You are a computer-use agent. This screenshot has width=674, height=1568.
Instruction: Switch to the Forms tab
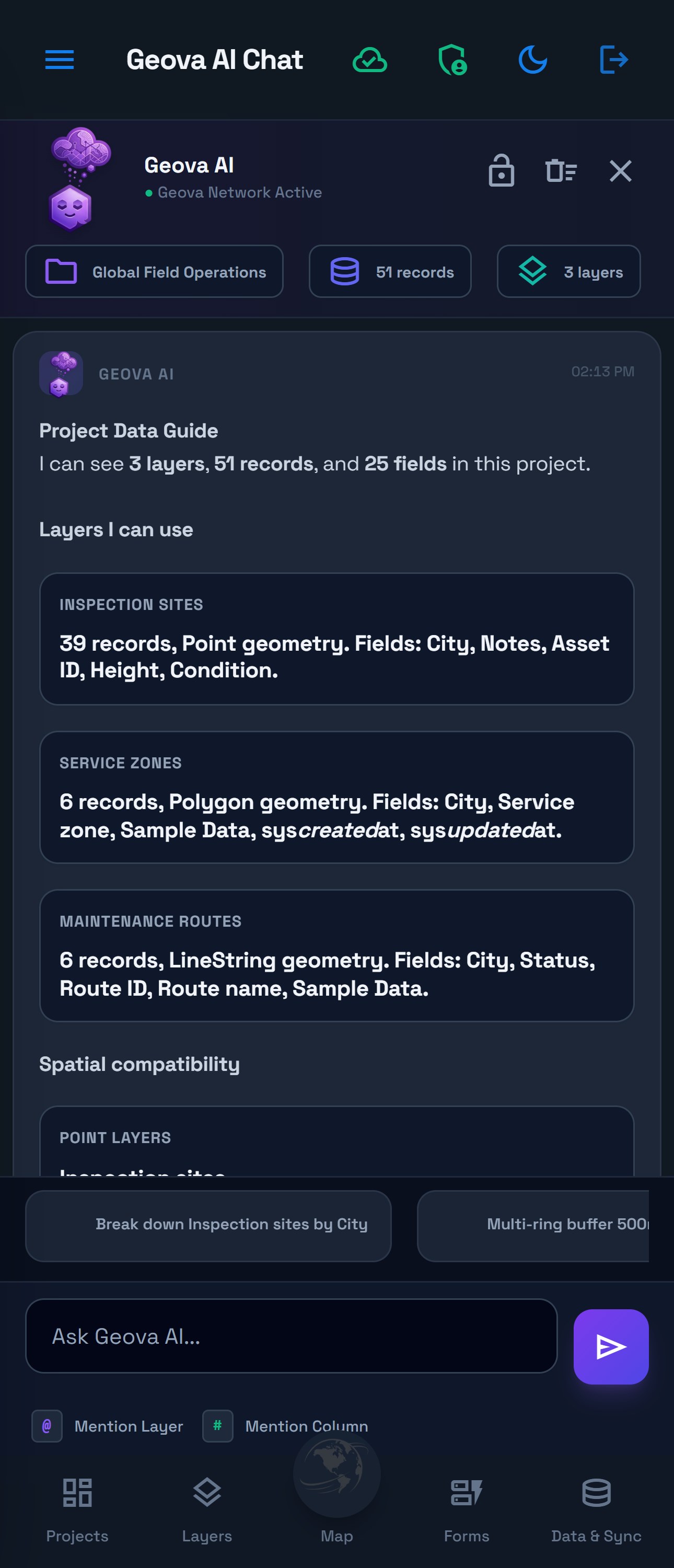[466, 1509]
